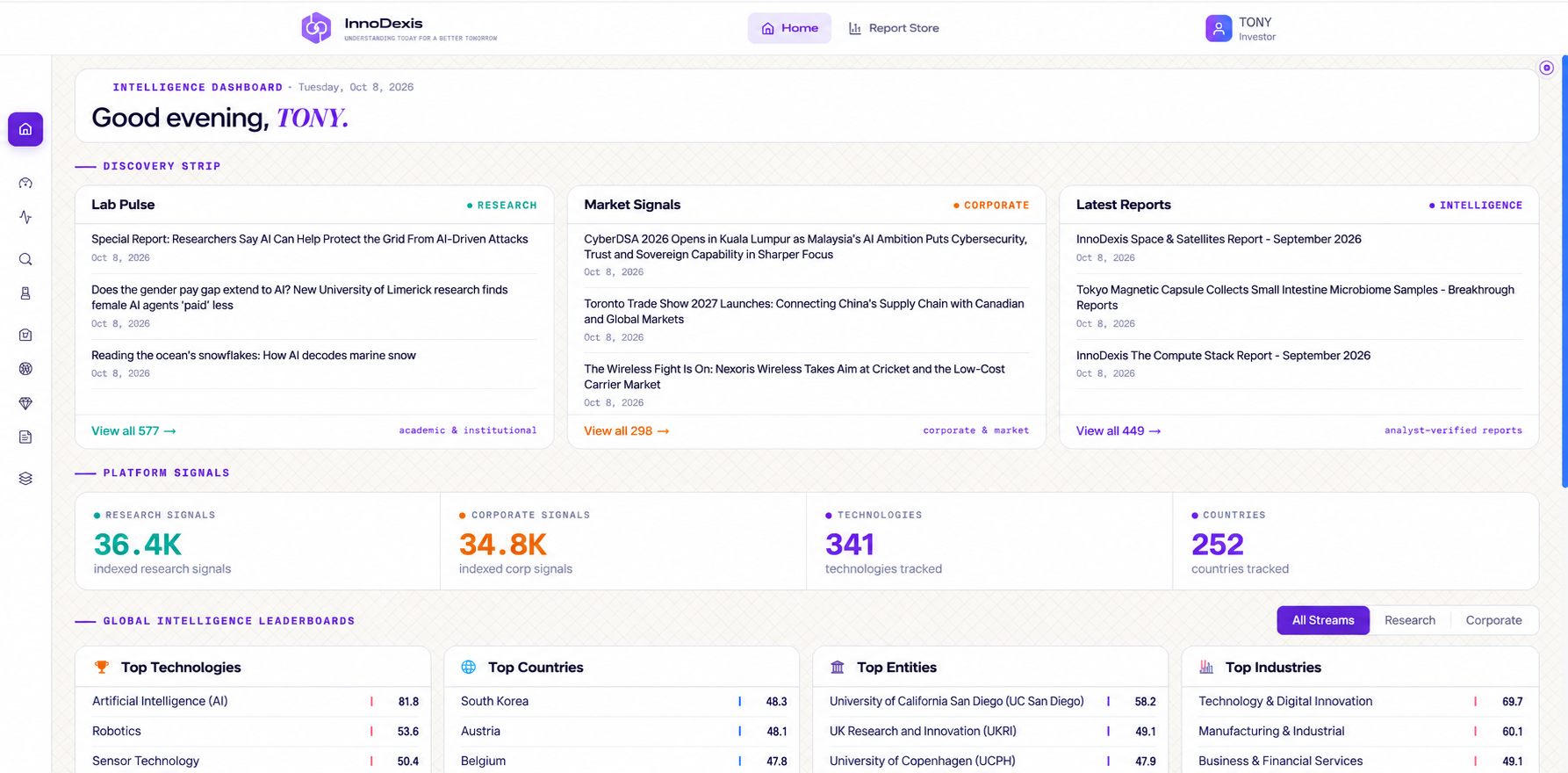Select the pulse activity icon in sidebar
Image resolution: width=1568 pixels, height=773 pixels.
tap(25, 217)
